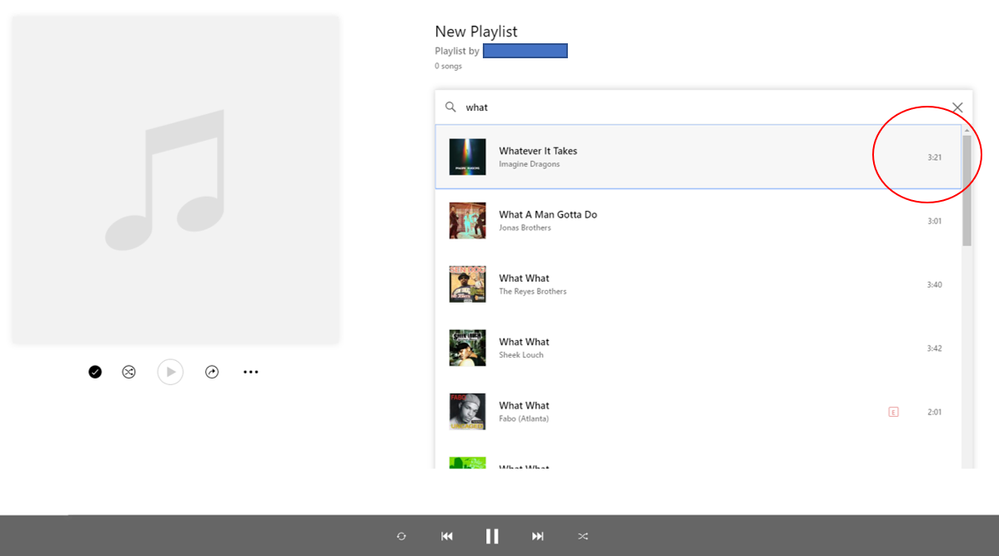Click the magnifier search icon
999x556 pixels.
tap(451, 107)
